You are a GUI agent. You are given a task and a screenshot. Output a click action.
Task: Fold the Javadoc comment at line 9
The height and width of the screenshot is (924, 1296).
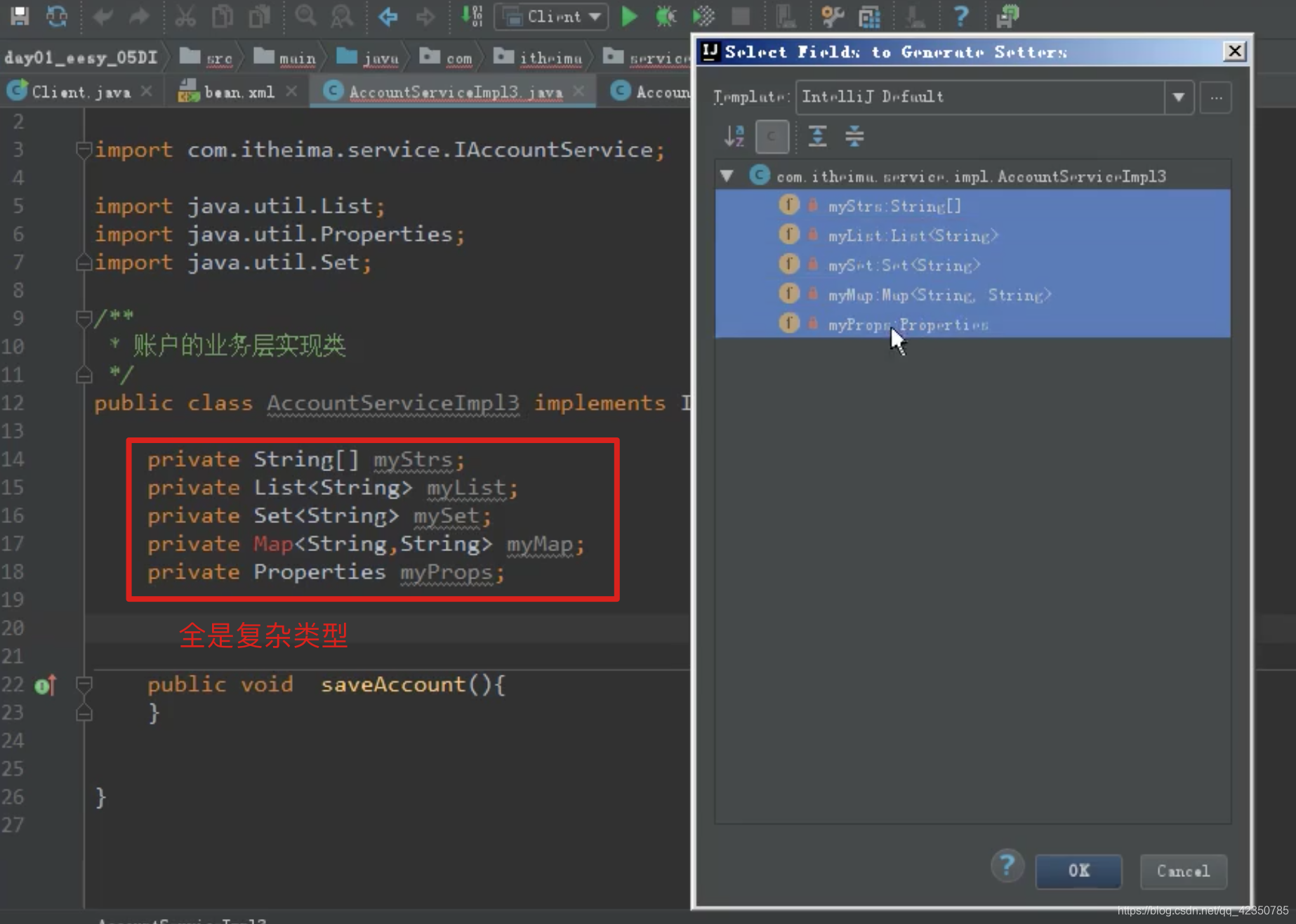pyautogui.click(x=84, y=319)
